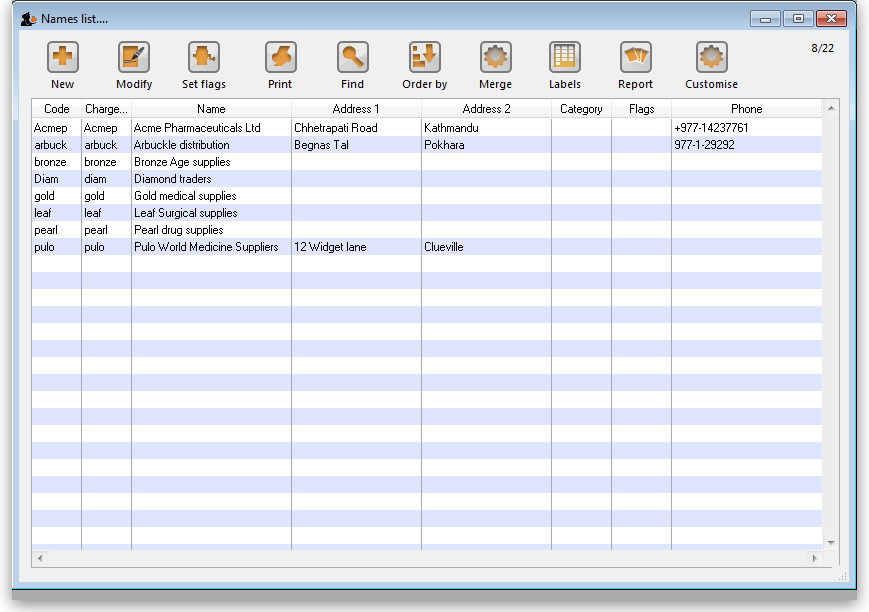Open the Modify tool

click(x=133, y=57)
